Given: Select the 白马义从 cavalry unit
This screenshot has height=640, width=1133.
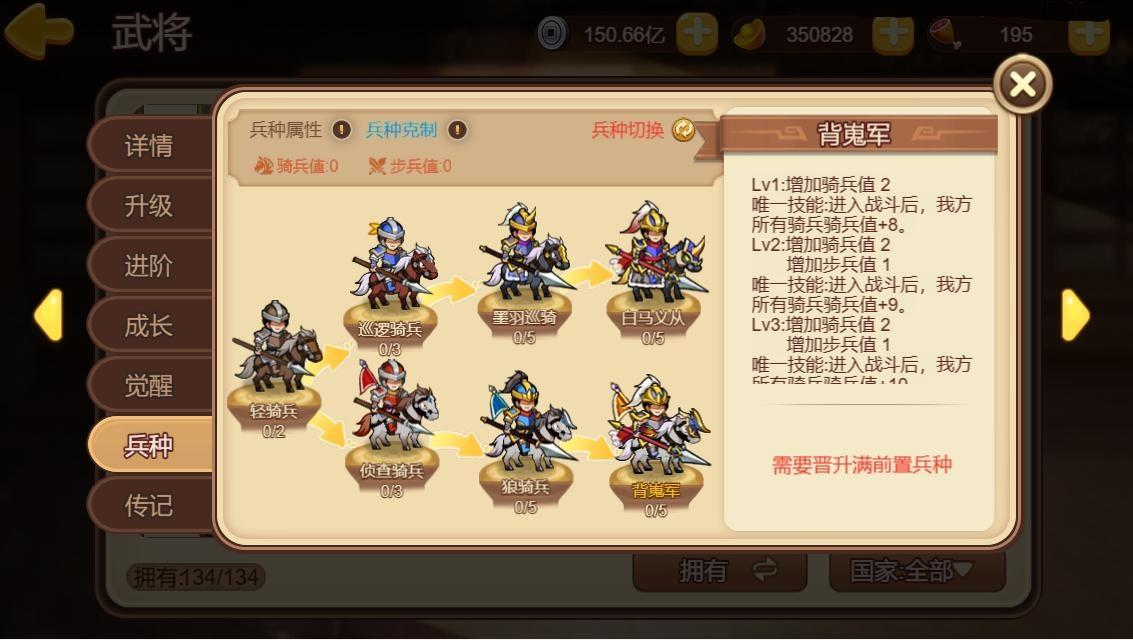Looking at the screenshot, I should coord(655,273).
